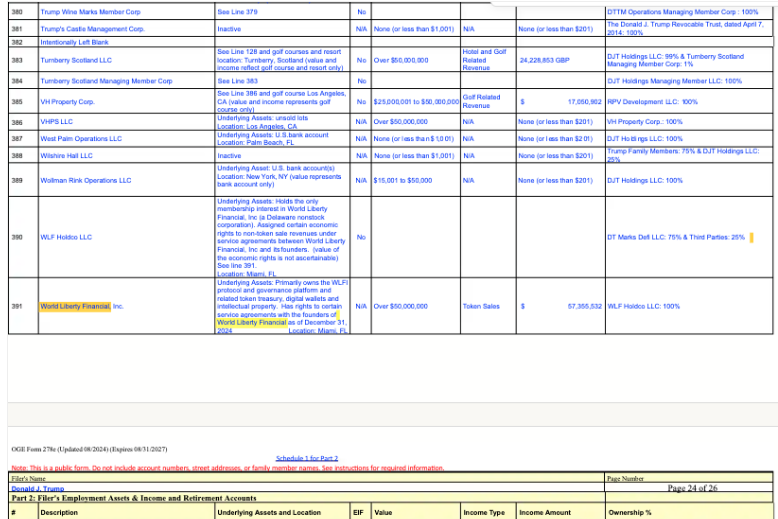Screen dimensions: 778x519
Task: Select the 57,355,532 income amount
Action: coord(584,306)
